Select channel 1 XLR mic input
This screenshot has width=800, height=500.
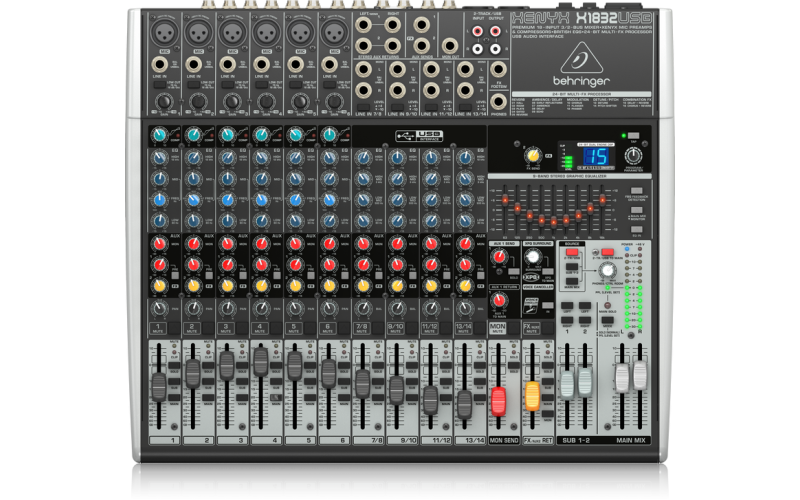[164, 33]
